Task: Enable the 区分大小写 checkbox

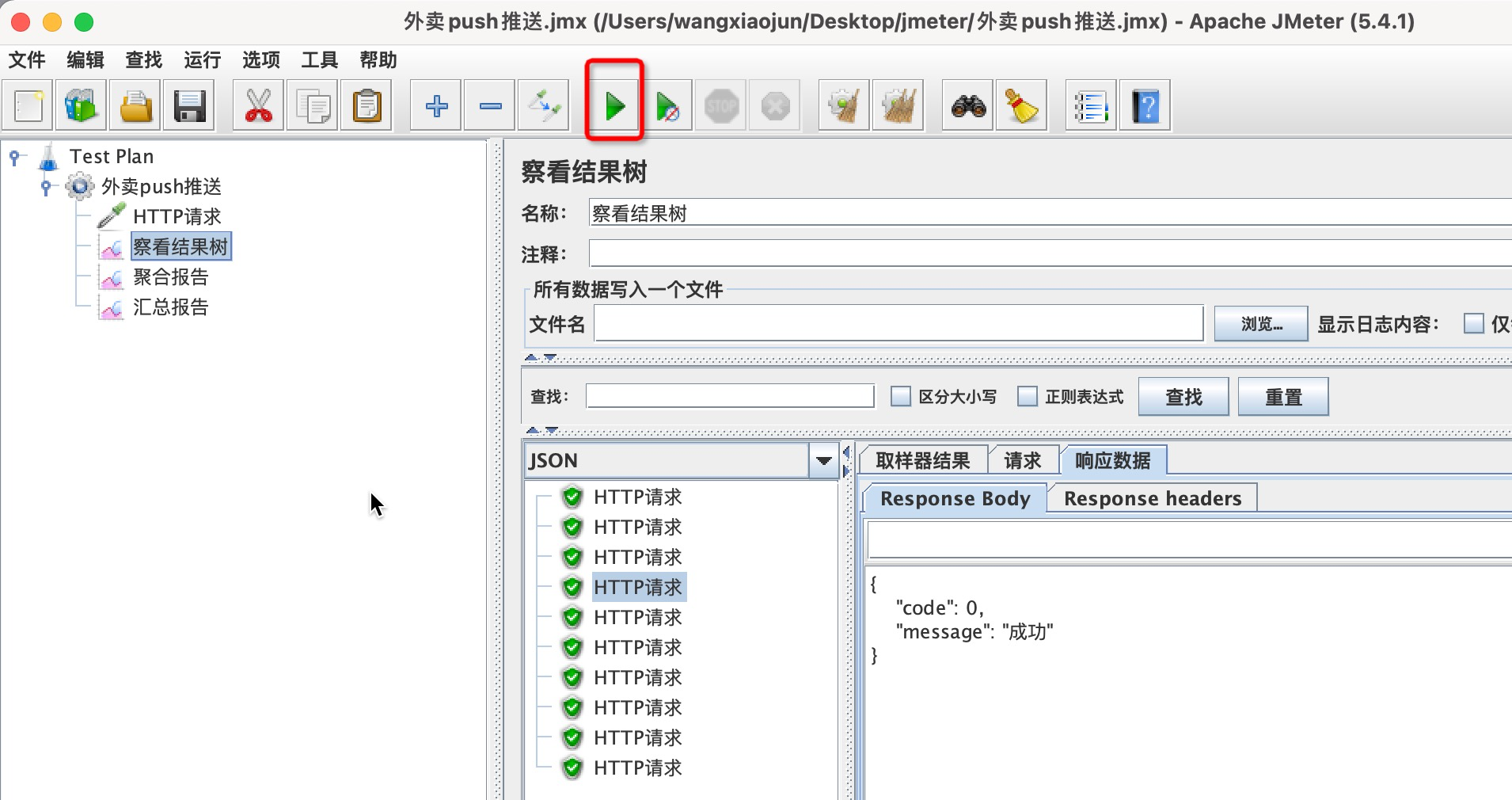Action: (x=901, y=396)
